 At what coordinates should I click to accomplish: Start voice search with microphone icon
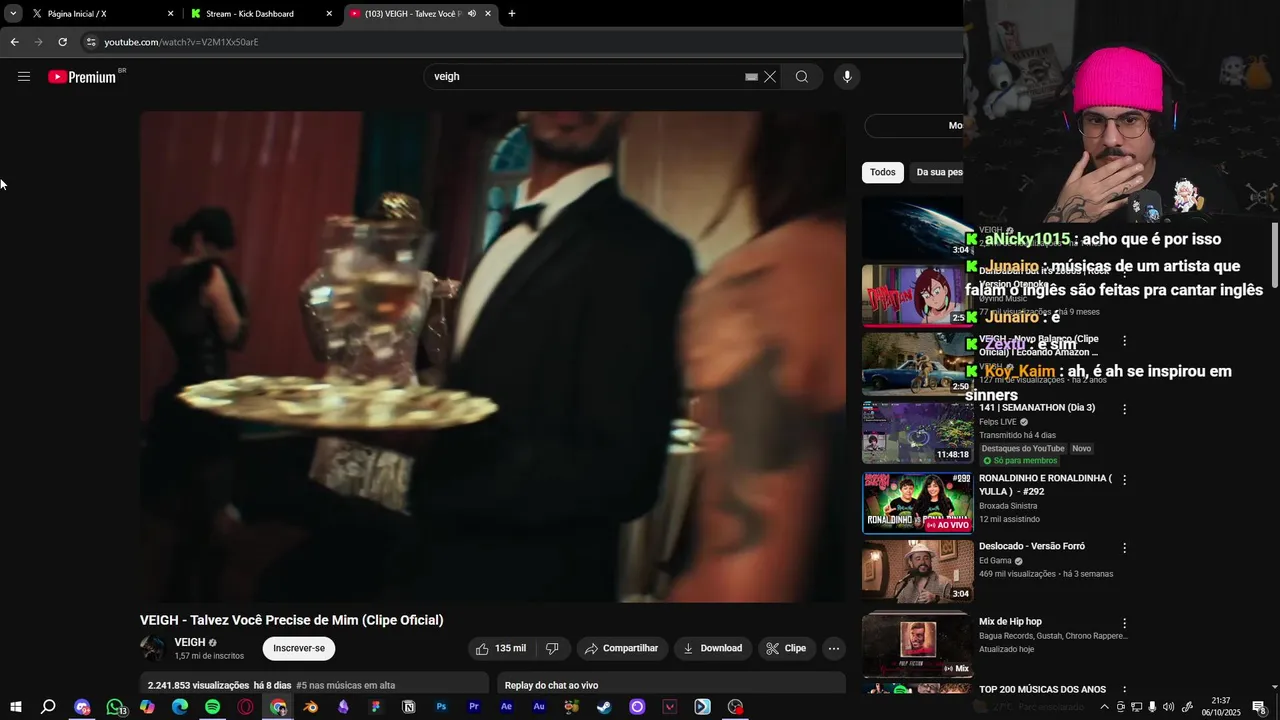coord(847,77)
